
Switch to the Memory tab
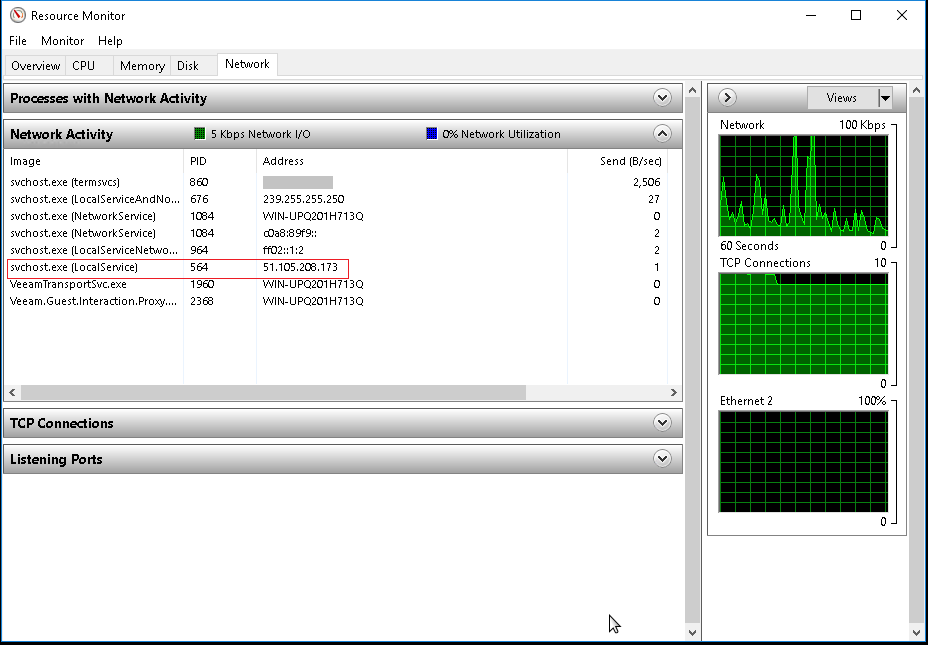[x=142, y=66]
